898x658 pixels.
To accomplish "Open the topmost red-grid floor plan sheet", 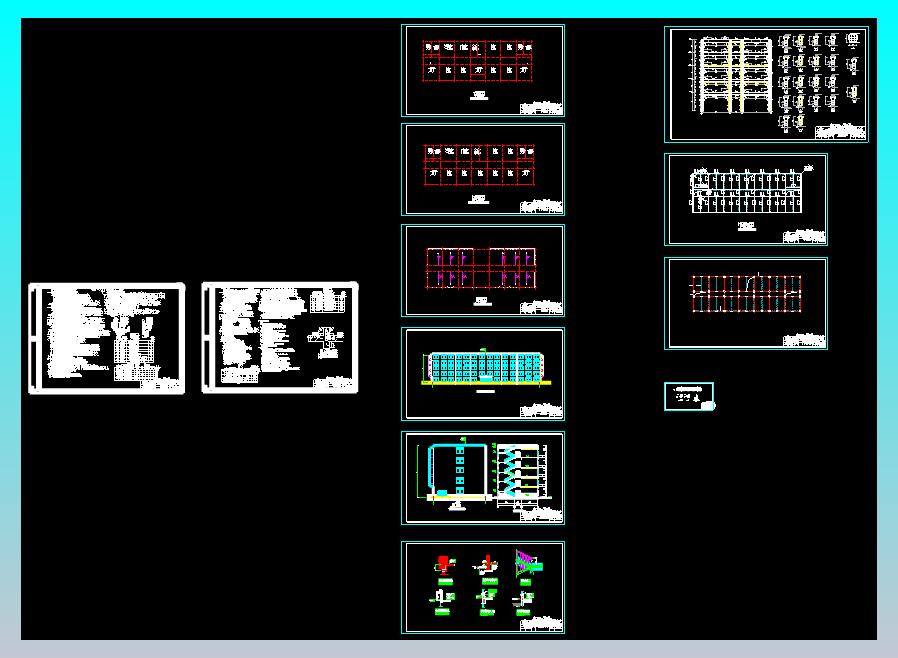I will pyautogui.click(x=483, y=70).
